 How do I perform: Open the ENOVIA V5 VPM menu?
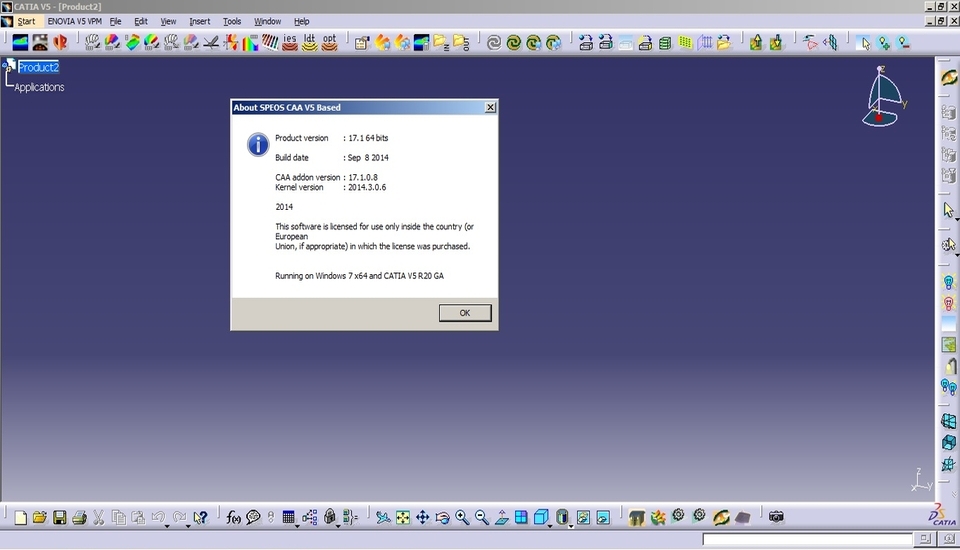[75, 21]
